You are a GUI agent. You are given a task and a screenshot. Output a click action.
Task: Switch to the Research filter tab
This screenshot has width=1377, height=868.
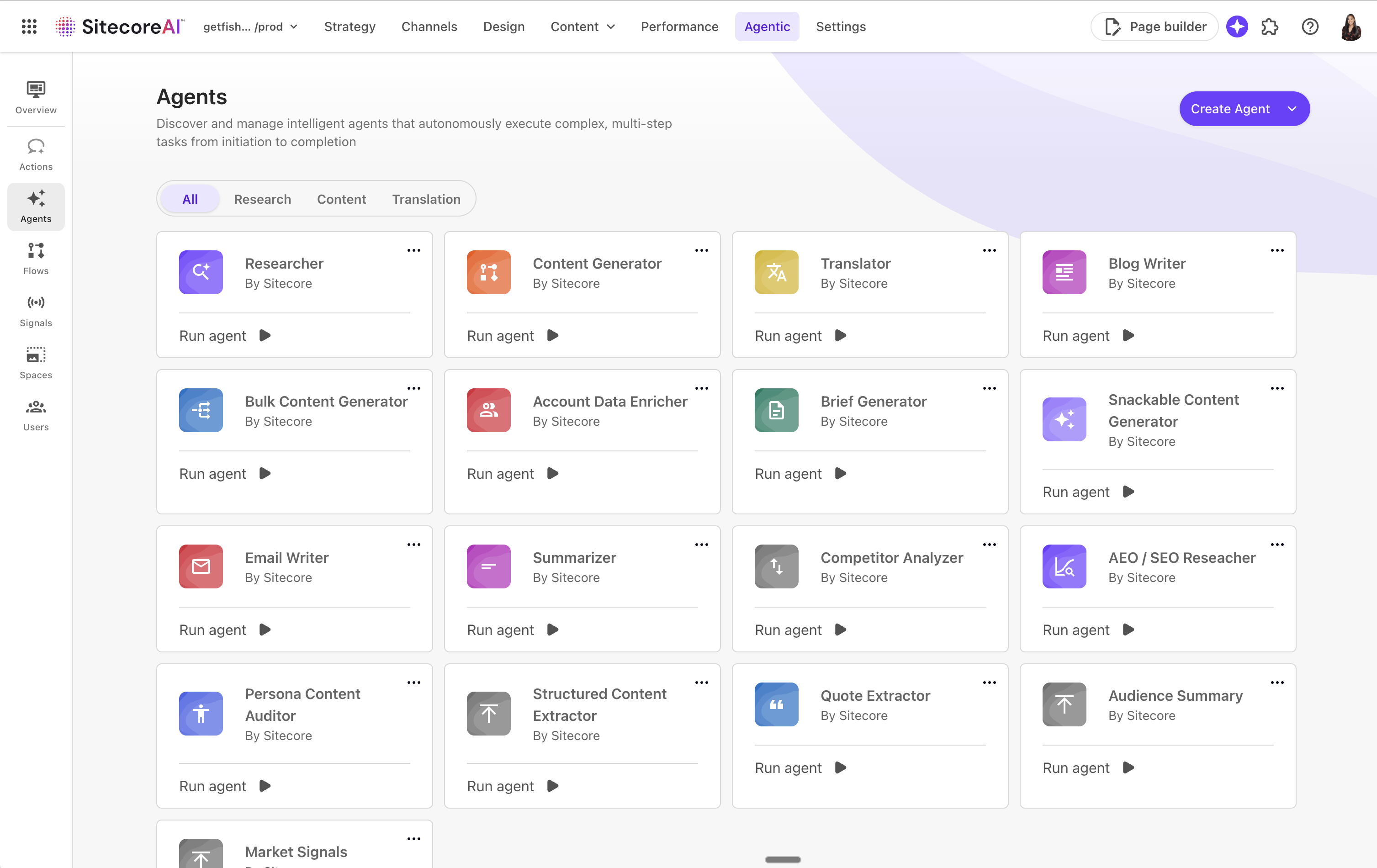click(263, 199)
